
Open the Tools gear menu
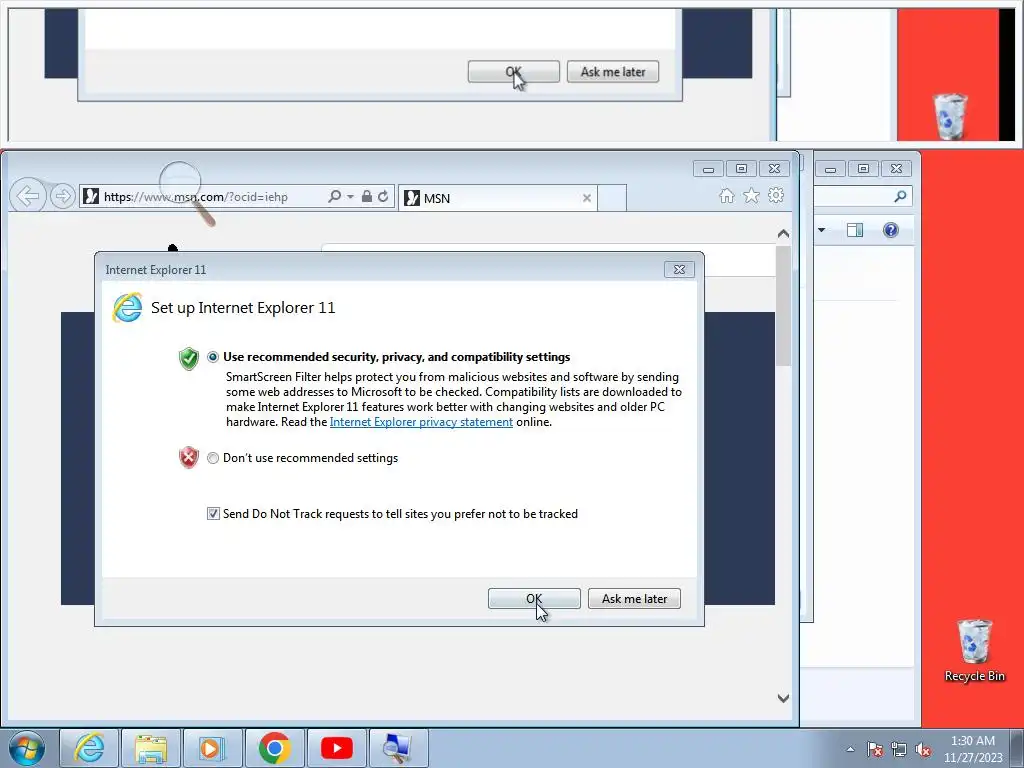776,195
